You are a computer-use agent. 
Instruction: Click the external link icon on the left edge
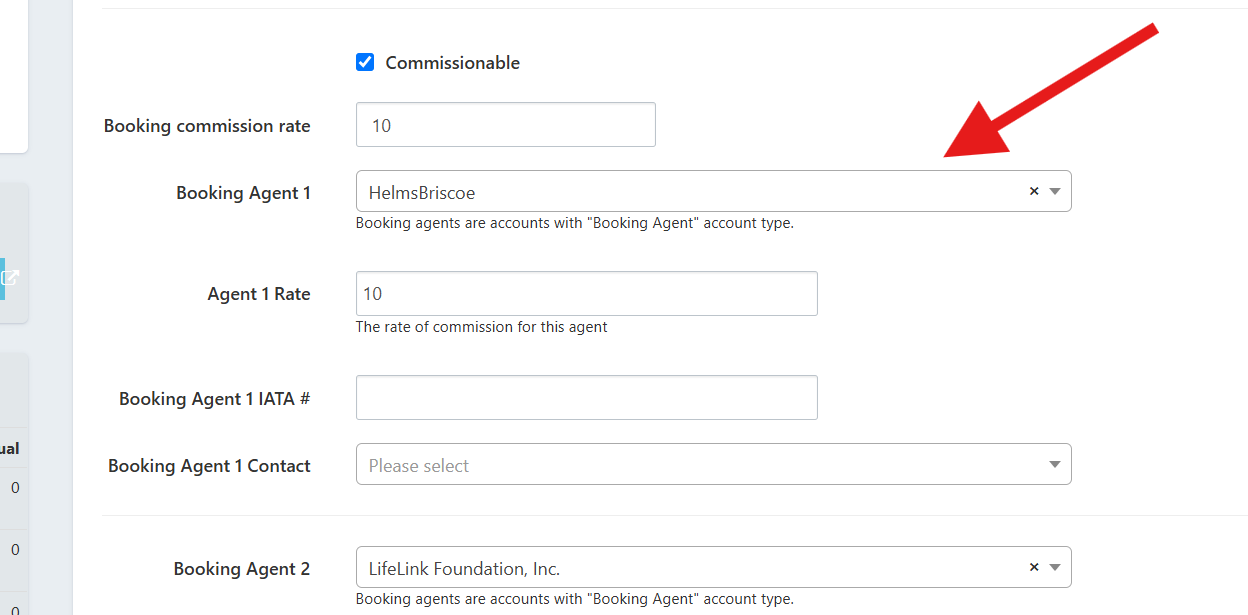9,278
